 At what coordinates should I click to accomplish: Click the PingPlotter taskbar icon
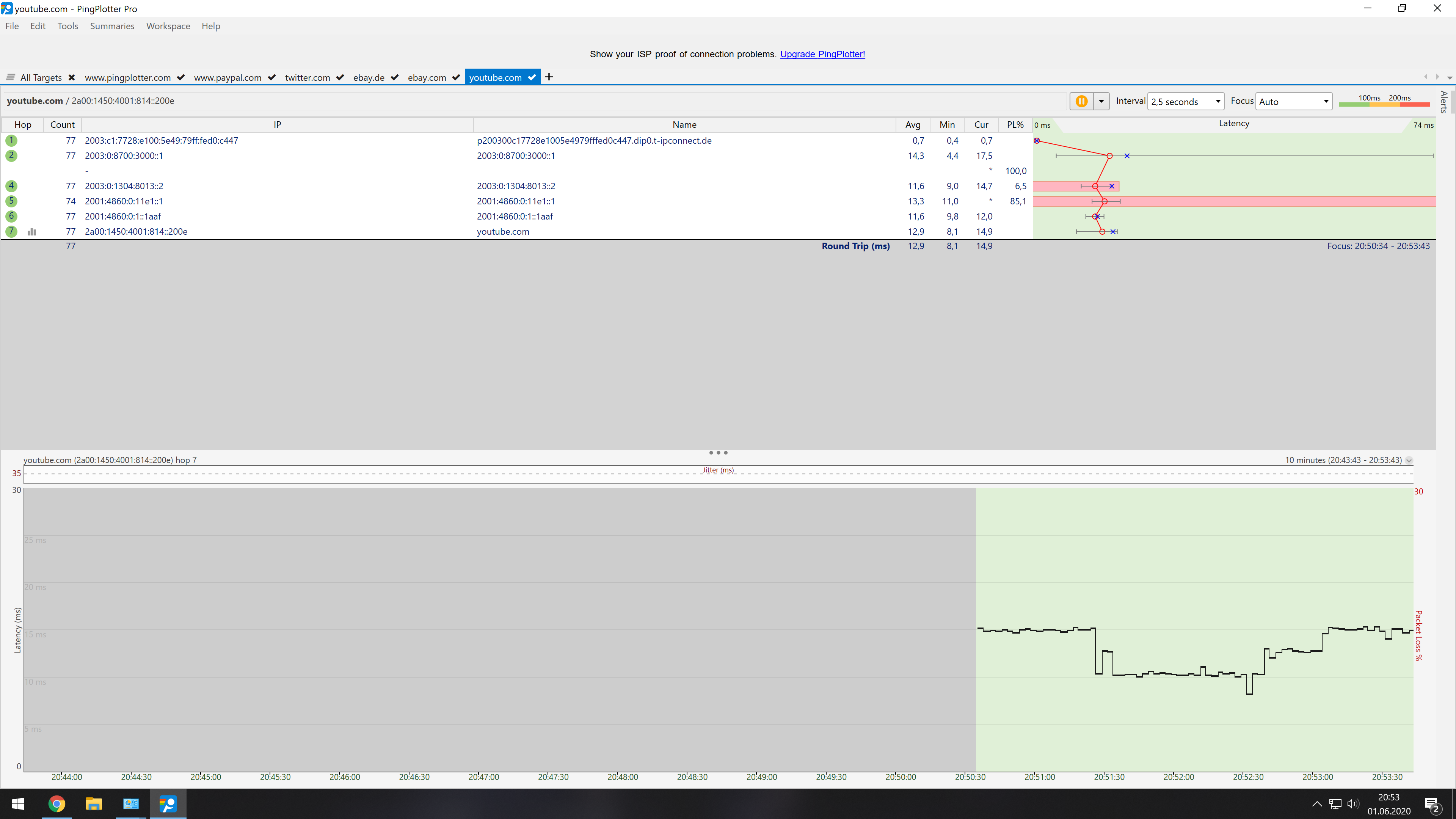[168, 804]
